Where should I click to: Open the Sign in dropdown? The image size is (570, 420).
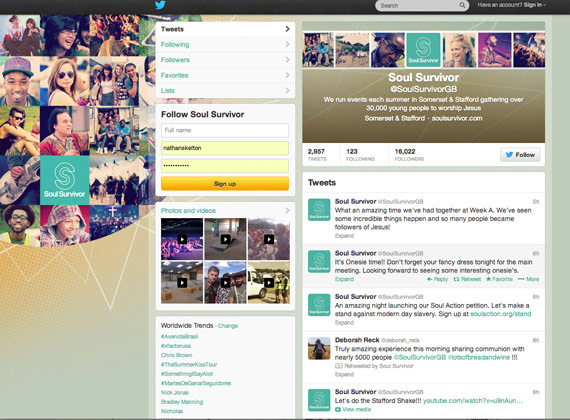(511, 5)
